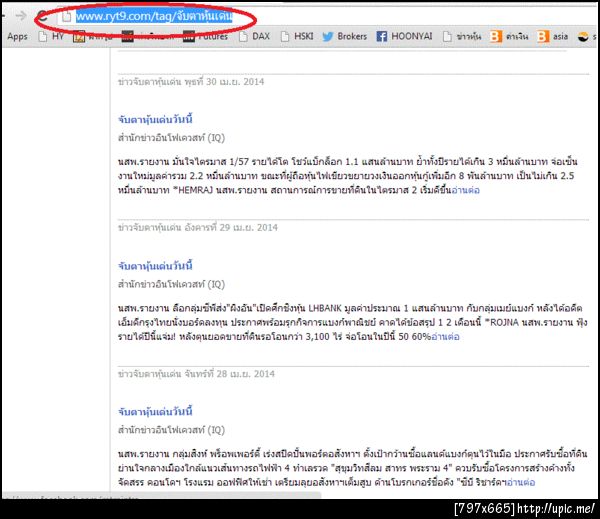The image size is (600, 519).
Task: Reload the page with the refresh icon
Action: tap(42, 16)
